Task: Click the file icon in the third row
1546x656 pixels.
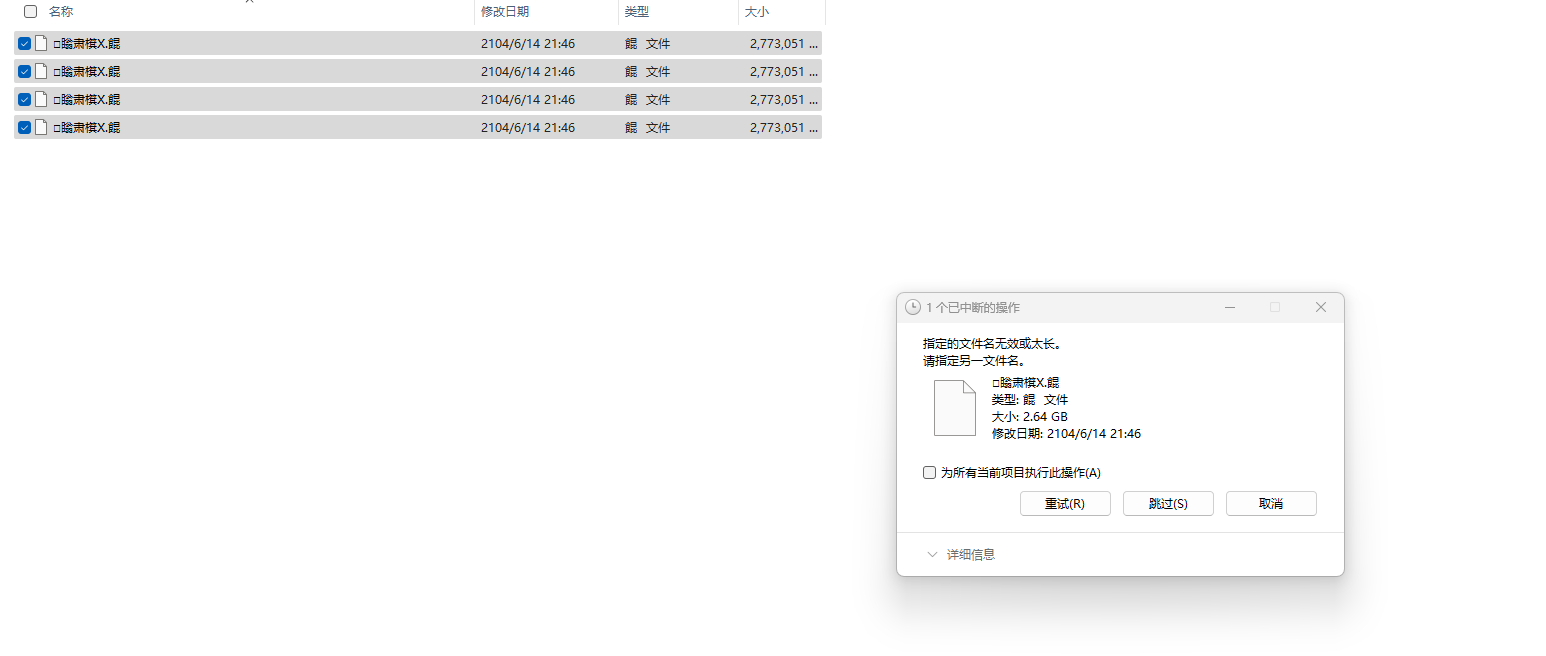Action: 41,99
